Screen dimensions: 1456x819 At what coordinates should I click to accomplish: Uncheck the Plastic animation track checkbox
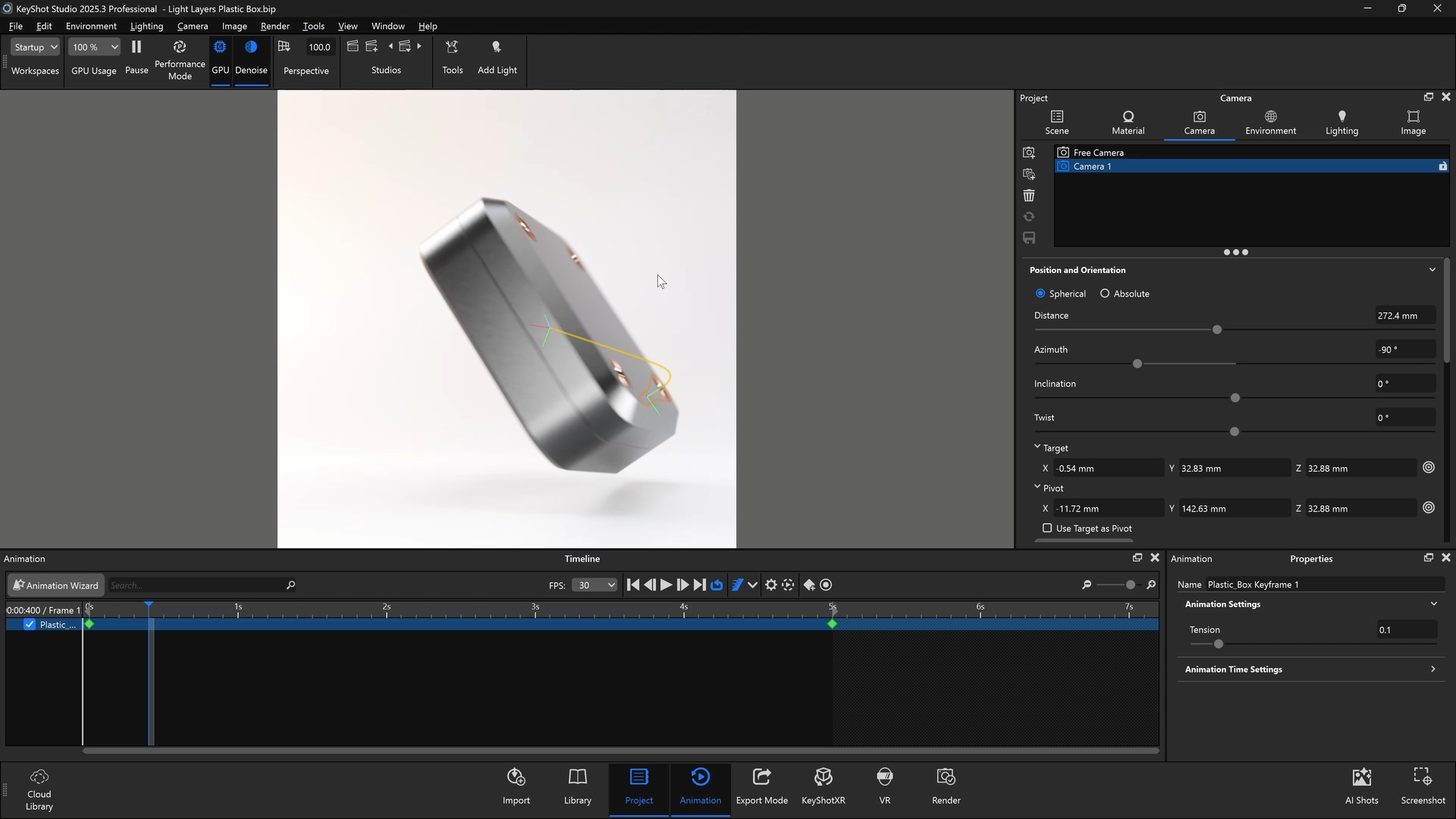(30, 624)
